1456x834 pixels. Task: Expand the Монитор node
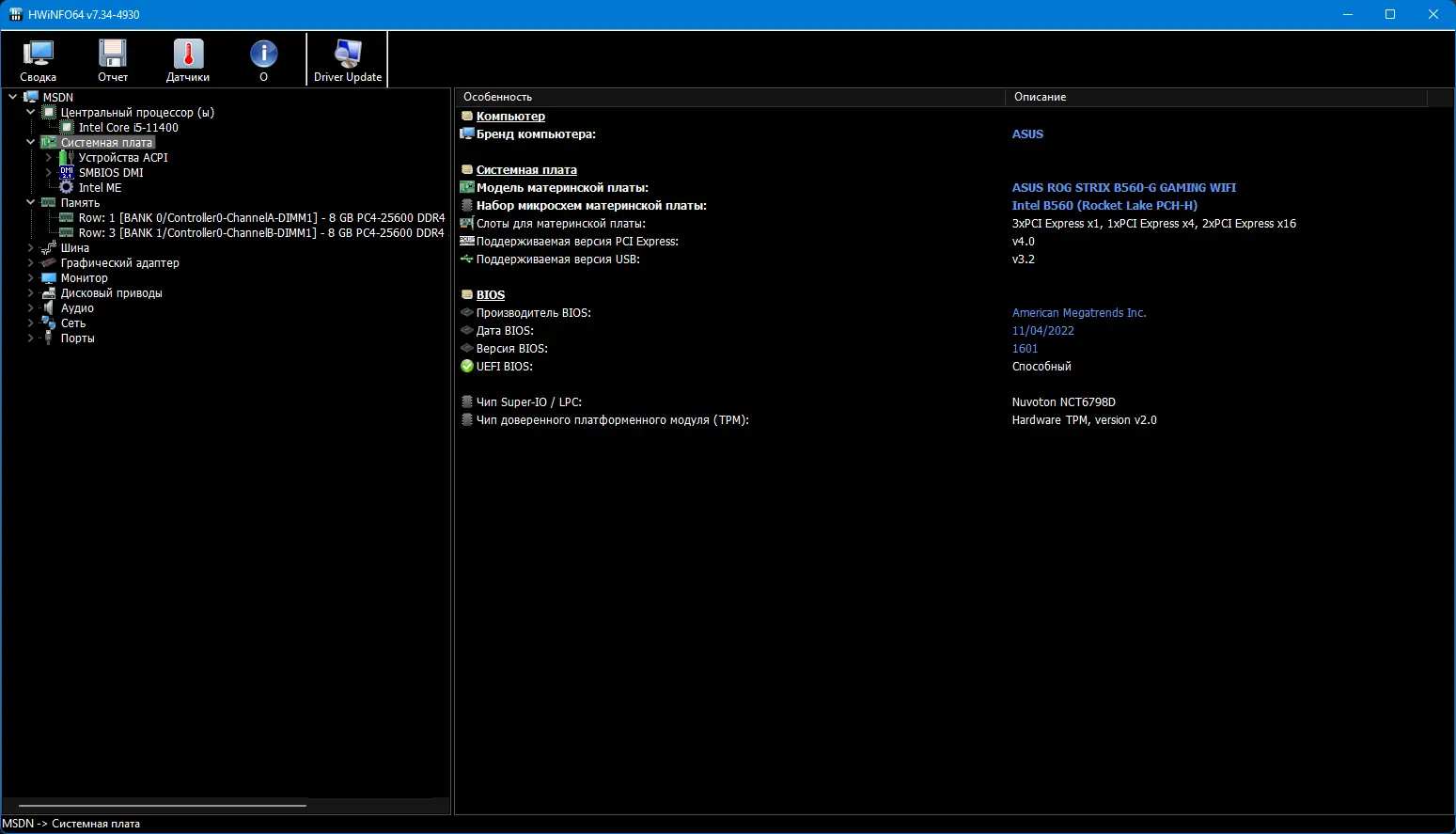(31, 277)
